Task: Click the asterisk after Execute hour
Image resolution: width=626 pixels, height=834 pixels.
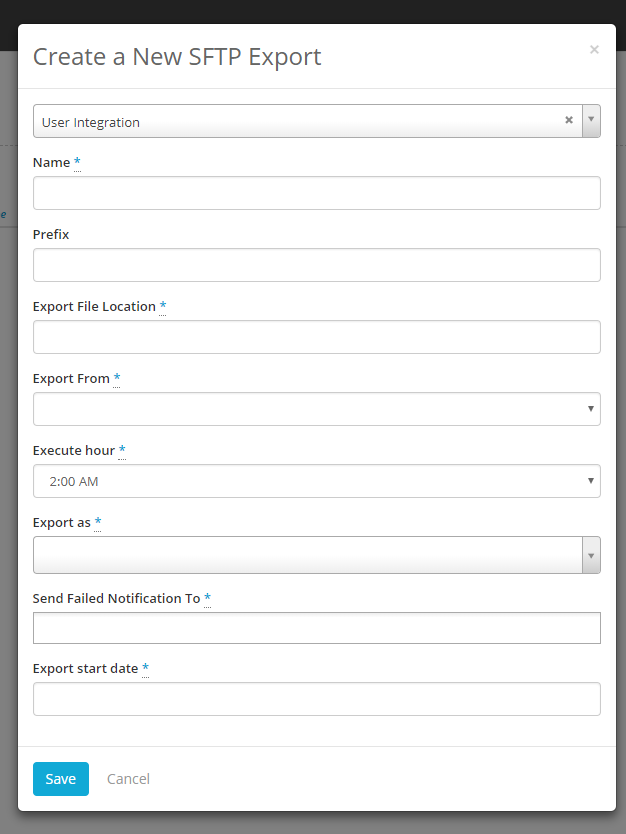Action: pos(122,449)
